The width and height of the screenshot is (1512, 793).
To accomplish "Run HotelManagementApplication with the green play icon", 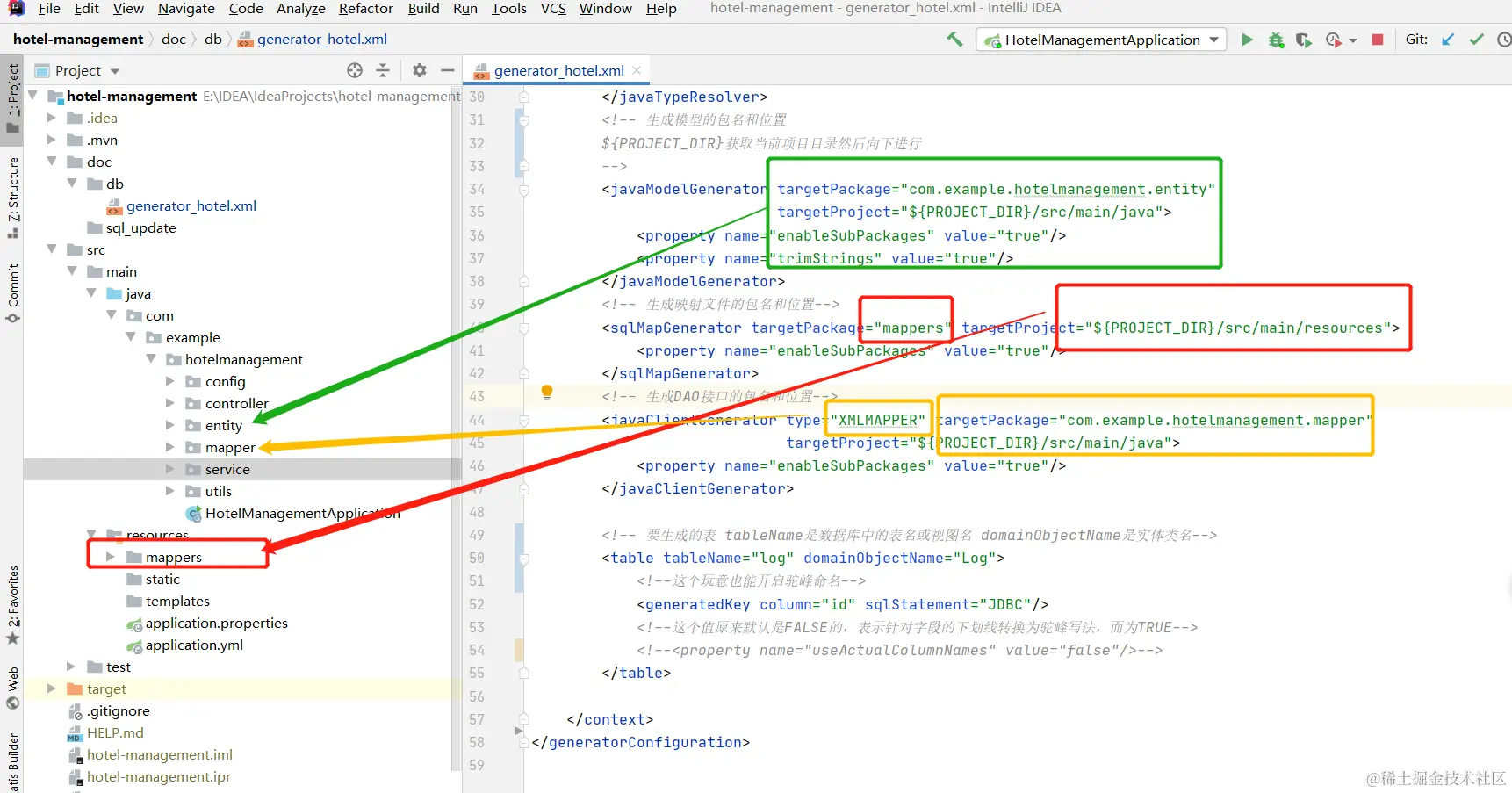I will tap(1247, 40).
